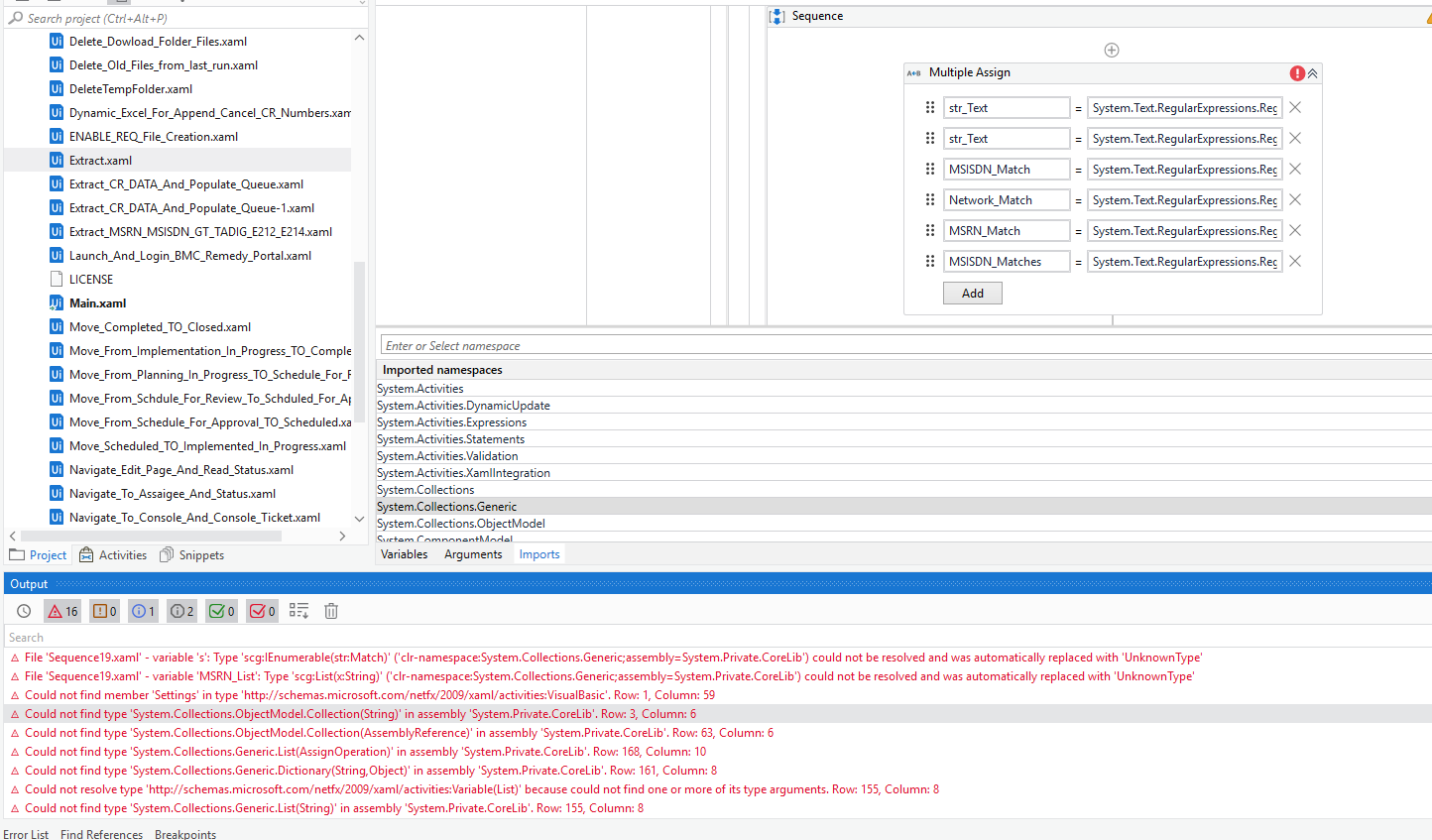Open the Error List tab
Image resolution: width=1432 pixels, height=840 pixels.
pos(26,834)
